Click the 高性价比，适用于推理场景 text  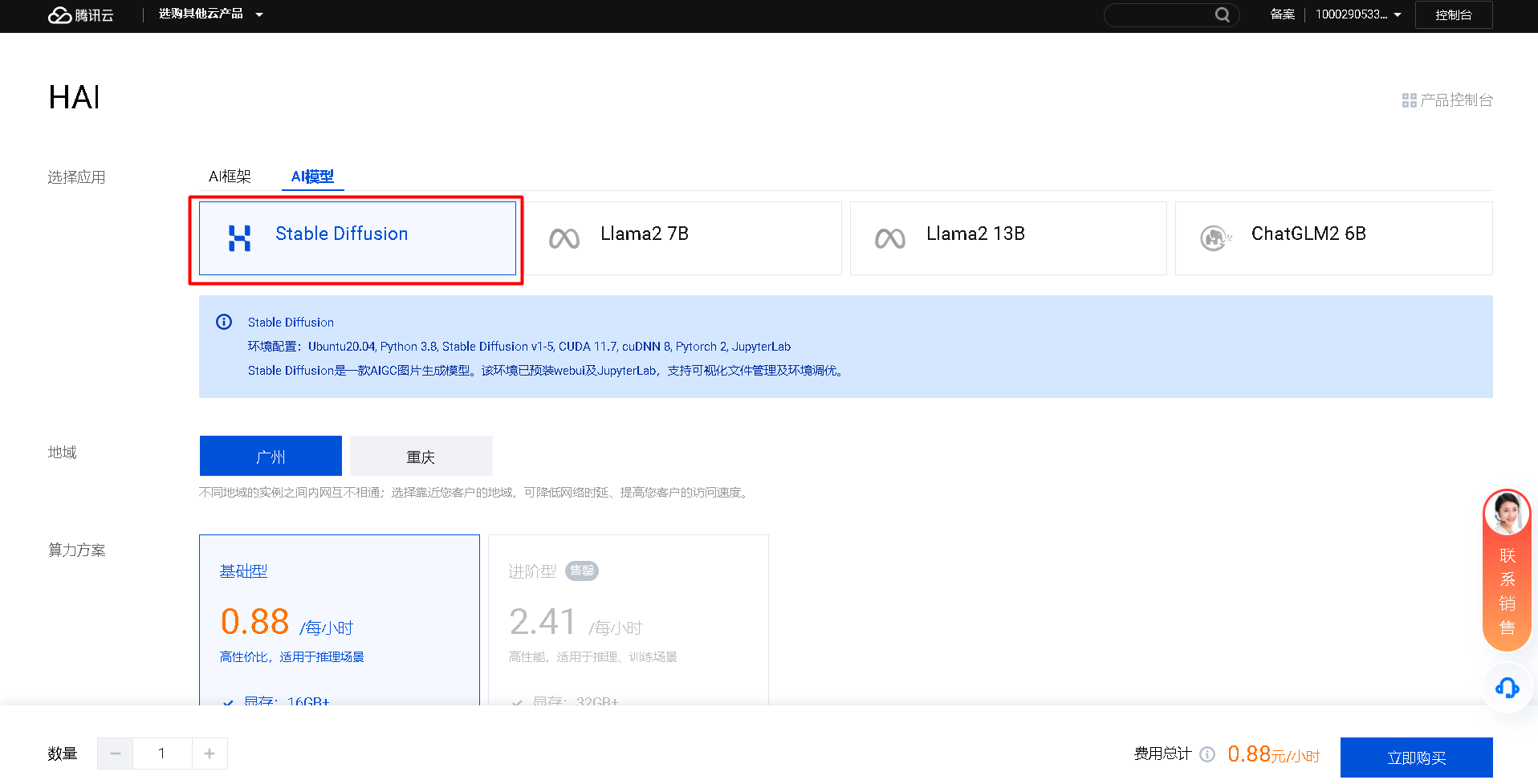pyautogui.click(x=291, y=657)
